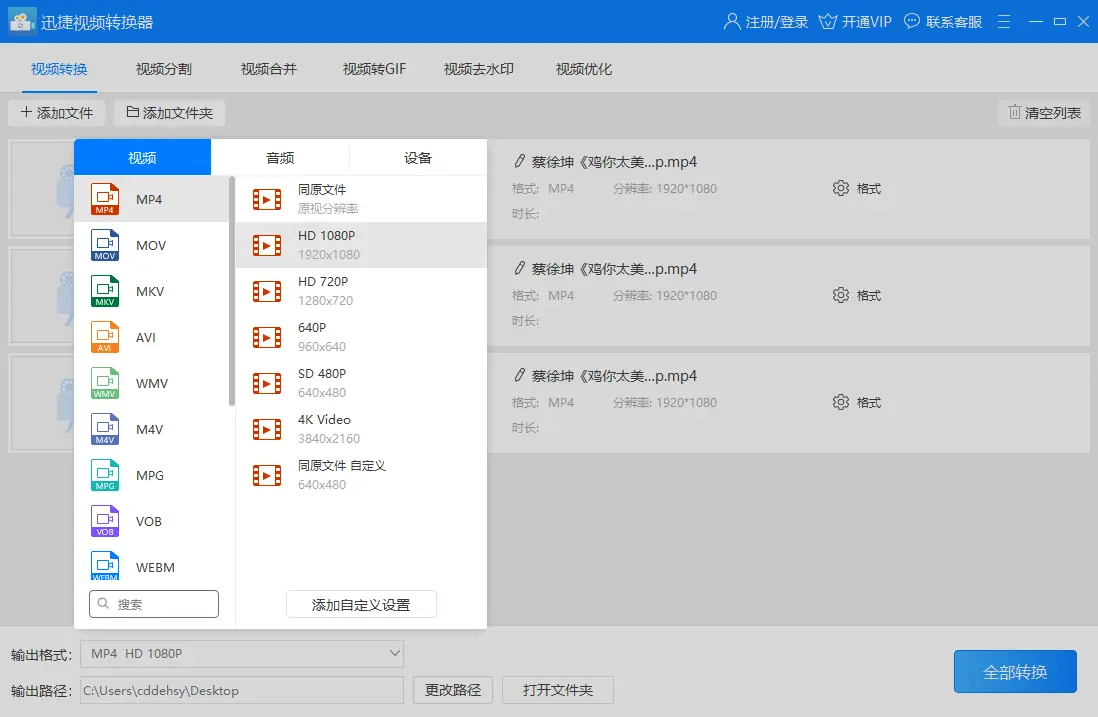Click the 清空列表 button

(1044, 113)
